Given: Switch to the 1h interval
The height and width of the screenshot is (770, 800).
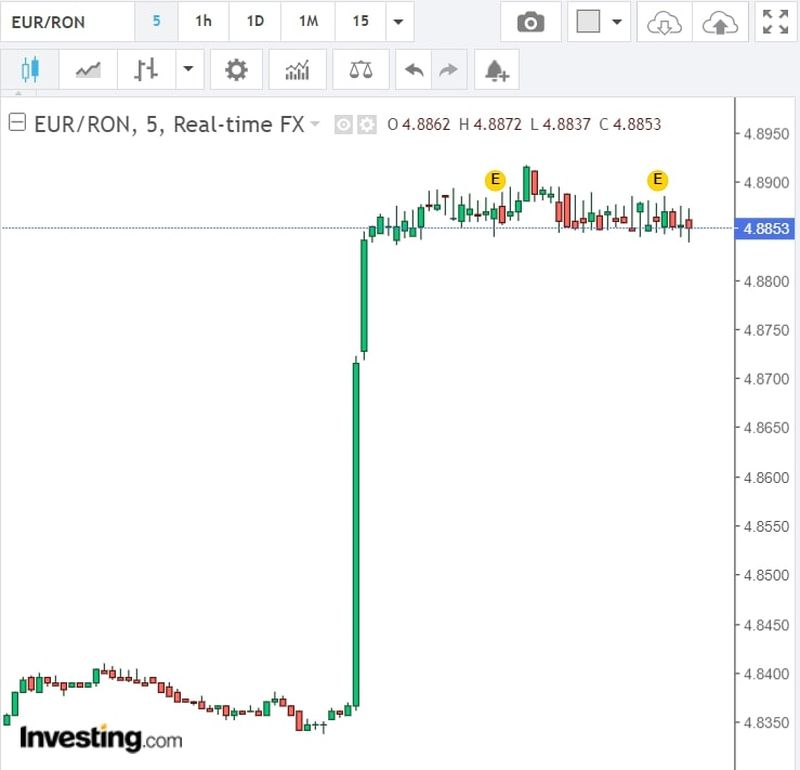Looking at the screenshot, I should coord(203,21).
